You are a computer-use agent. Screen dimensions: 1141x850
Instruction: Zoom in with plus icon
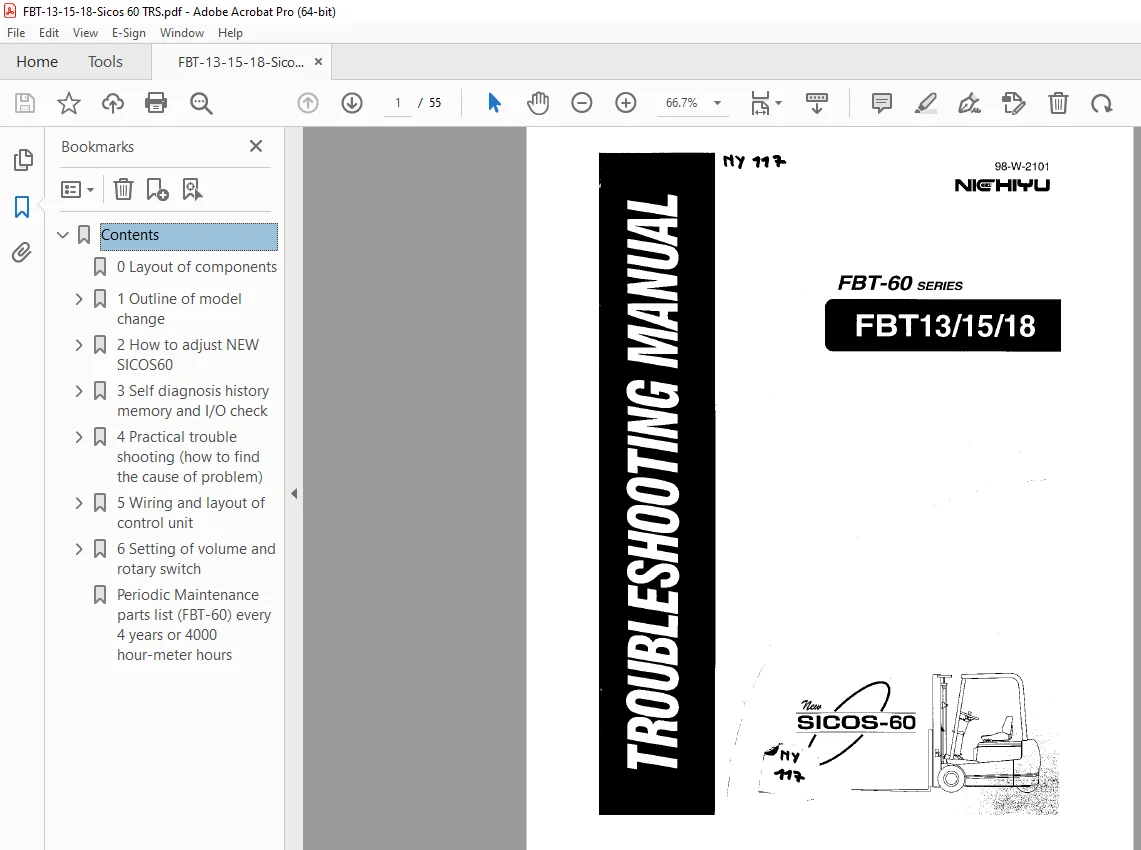tap(625, 103)
